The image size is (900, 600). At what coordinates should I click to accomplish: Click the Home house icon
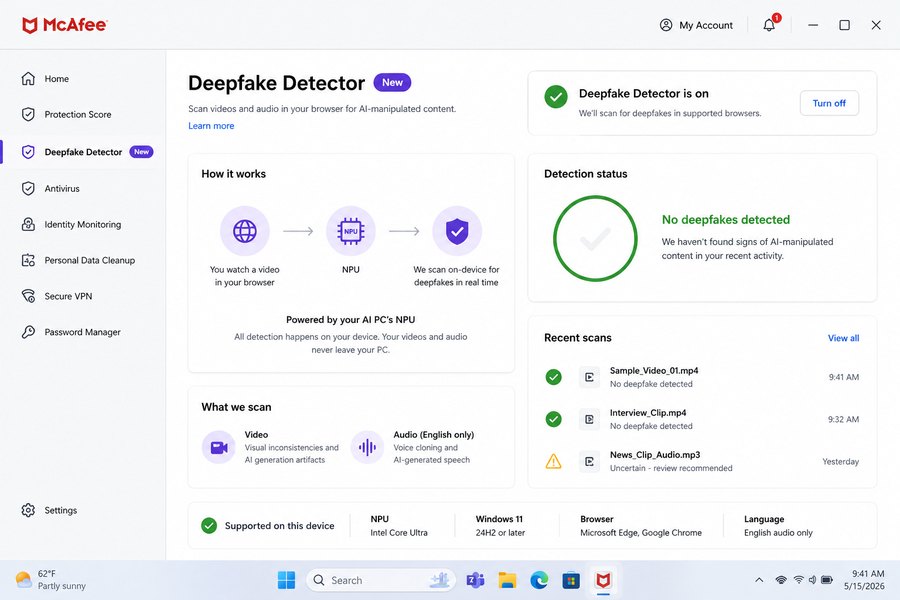28,79
